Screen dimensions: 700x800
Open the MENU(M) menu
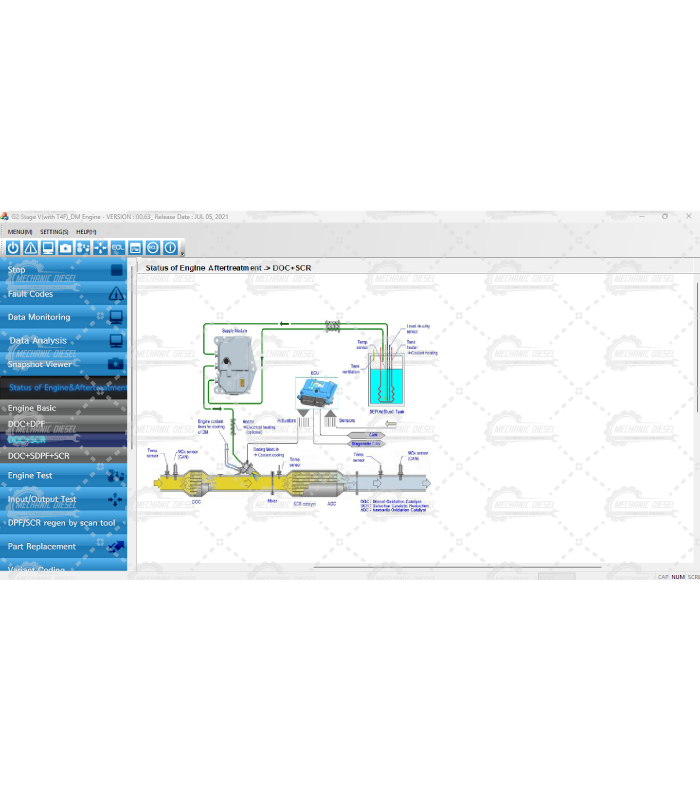(20, 232)
